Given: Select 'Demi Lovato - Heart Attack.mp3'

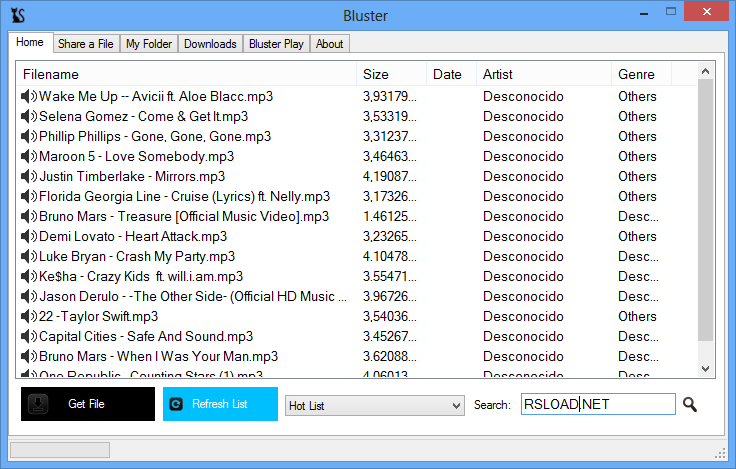Looking at the screenshot, I should (x=133, y=236).
